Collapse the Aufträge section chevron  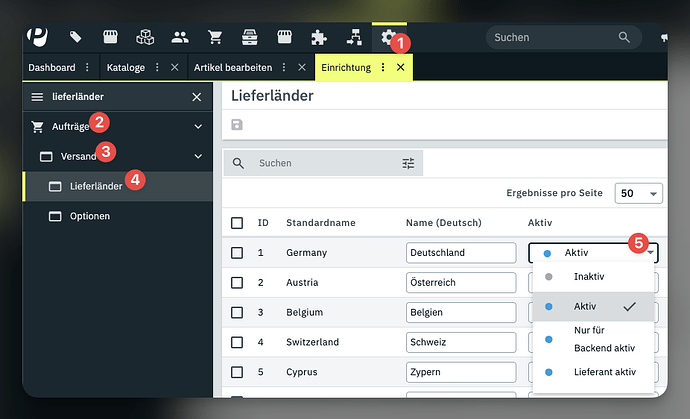point(198,127)
